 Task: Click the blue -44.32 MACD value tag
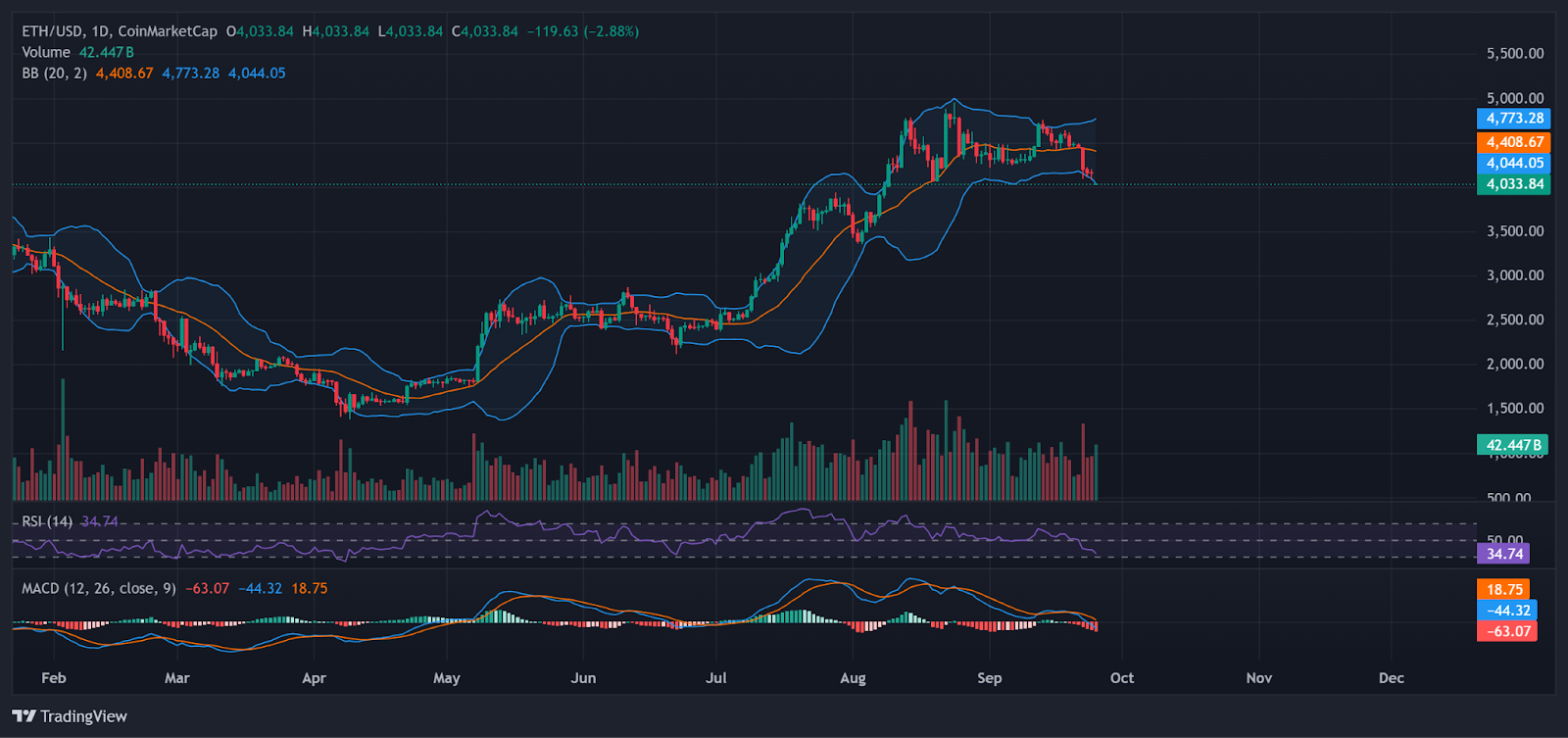point(1507,611)
